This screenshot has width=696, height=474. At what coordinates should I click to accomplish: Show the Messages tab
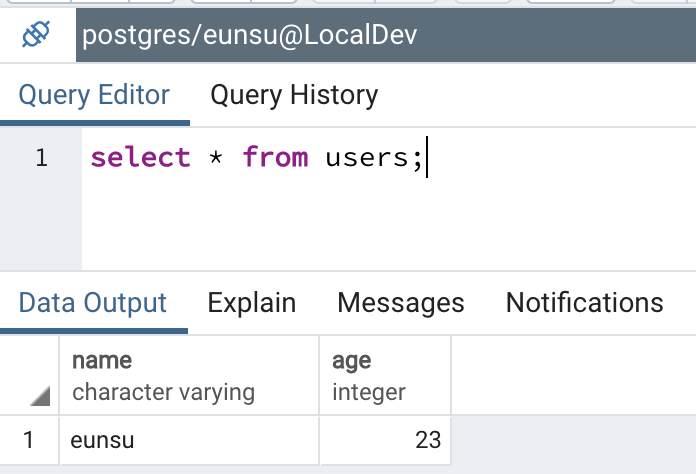401,304
